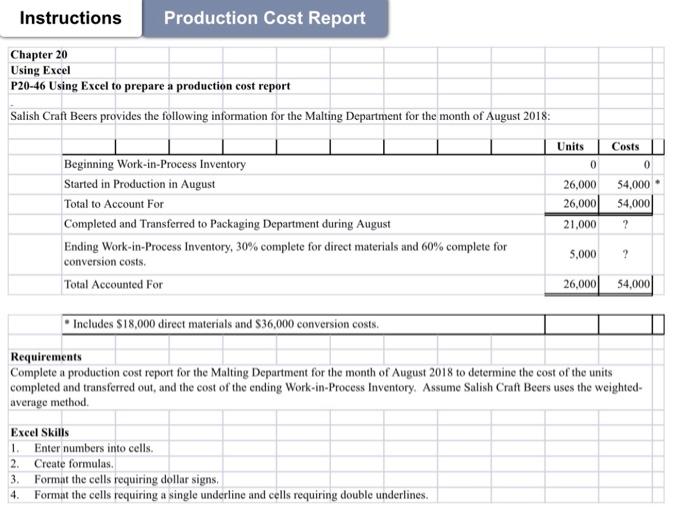Image resolution: width=700 pixels, height=526 pixels.
Task: Click 'Started in Production in August' label
Action: pos(139,184)
